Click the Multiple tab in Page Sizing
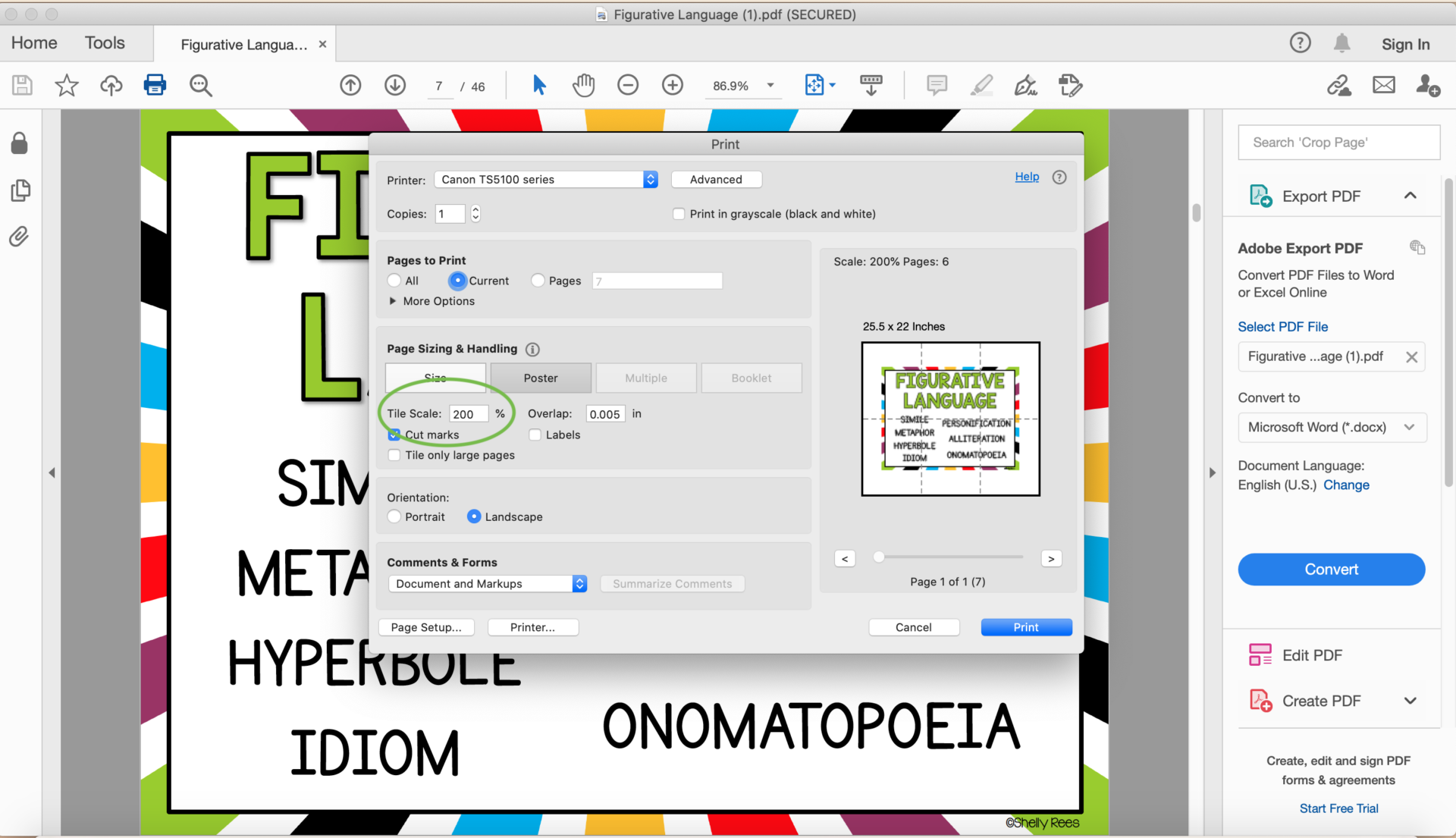This screenshot has height=838, width=1456. pos(646,378)
